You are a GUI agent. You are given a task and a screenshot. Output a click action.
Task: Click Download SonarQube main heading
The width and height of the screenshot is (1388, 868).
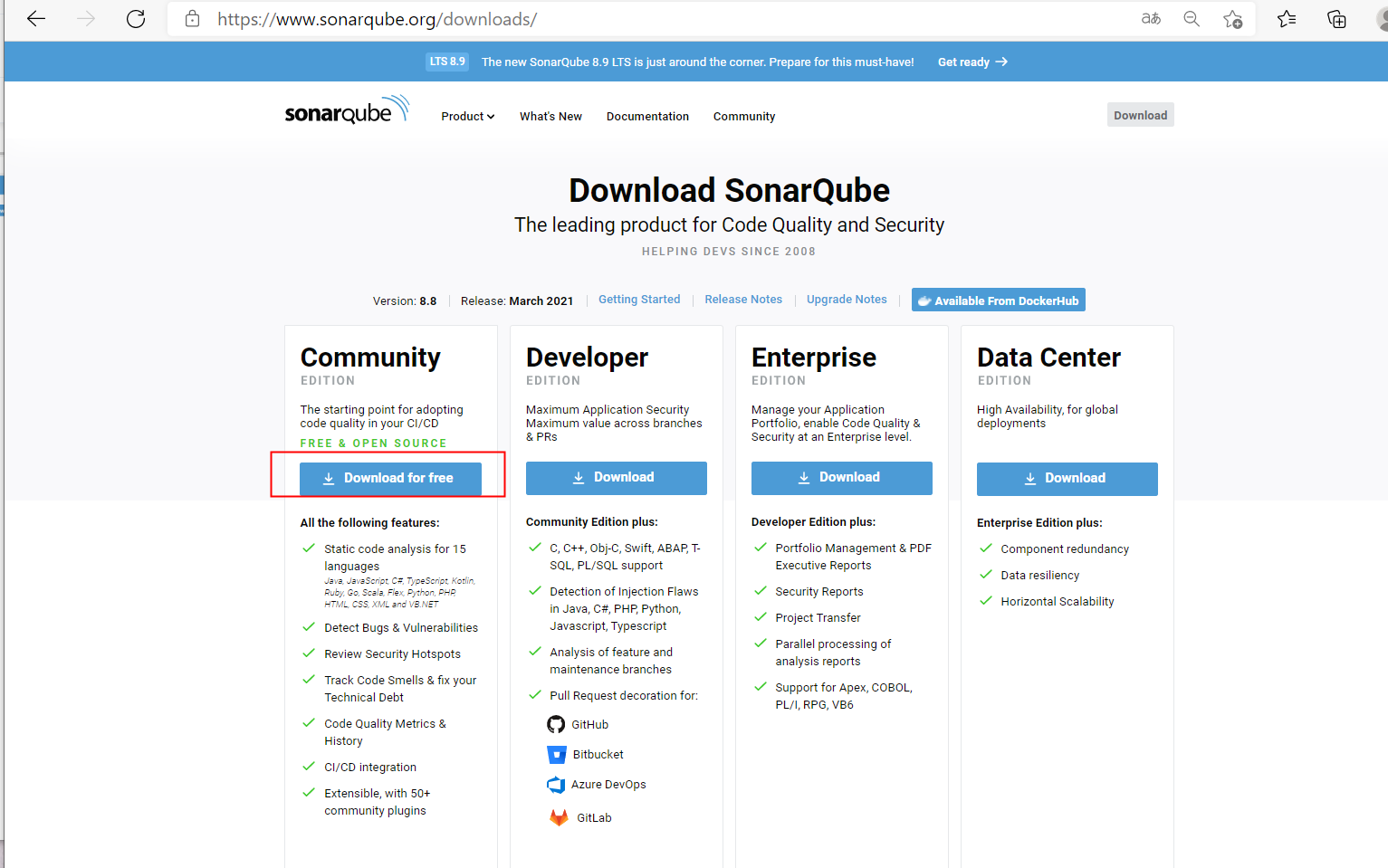(x=729, y=190)
